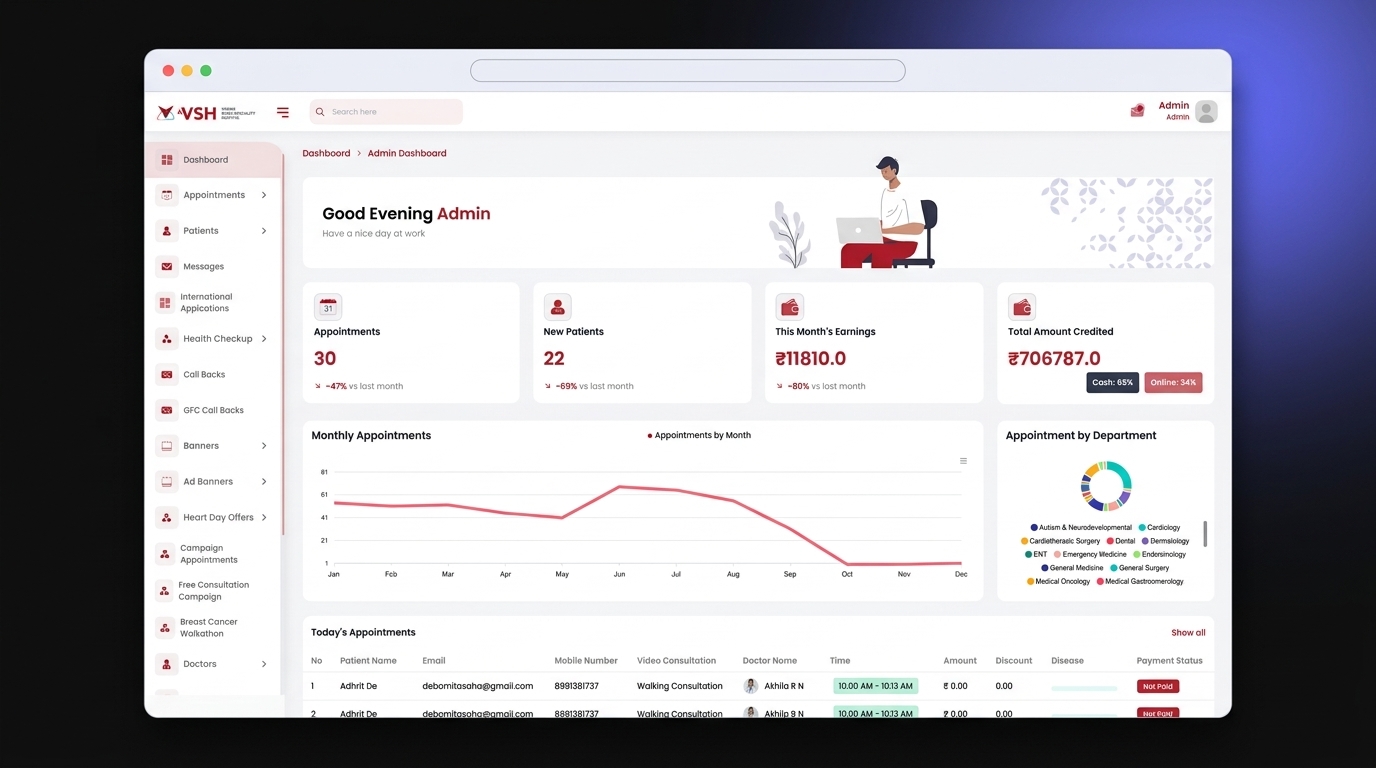Image resolution: width=1376 pixels, height=768 pixels.
Task: Click the department legend scrollbar
Action: 1205,533
